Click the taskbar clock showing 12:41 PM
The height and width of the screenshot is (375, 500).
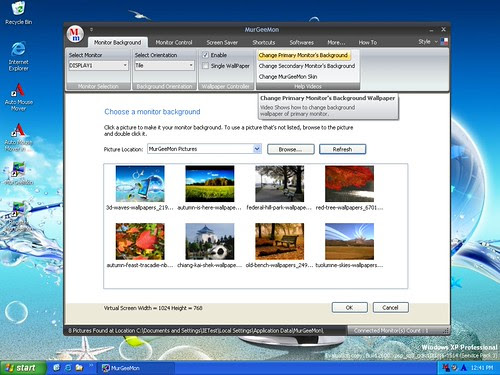click(482, 368)
